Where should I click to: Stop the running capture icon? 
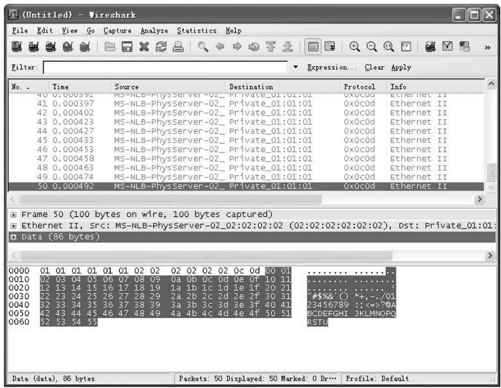68,47
